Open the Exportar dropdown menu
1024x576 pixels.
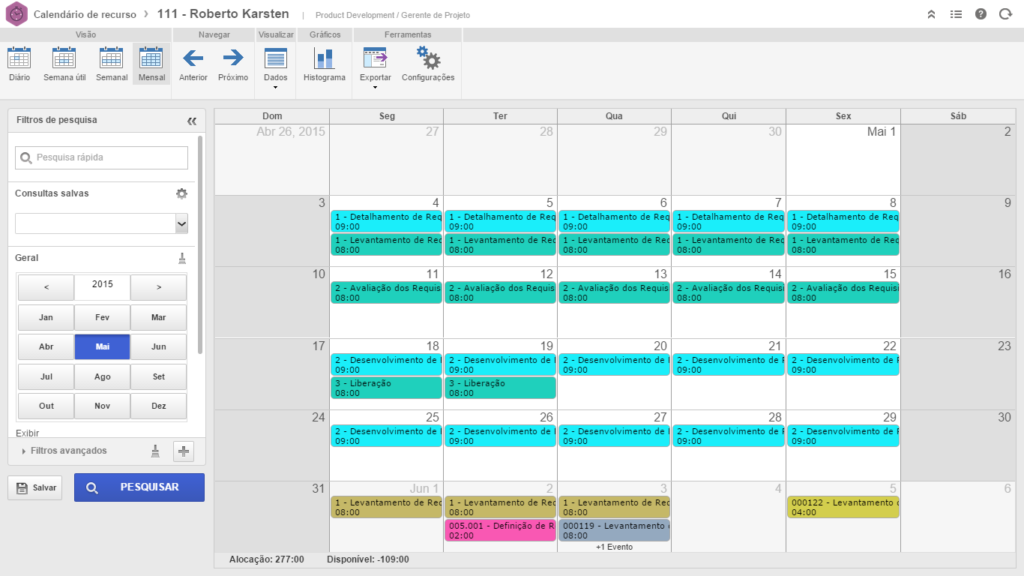coord(375,68)
